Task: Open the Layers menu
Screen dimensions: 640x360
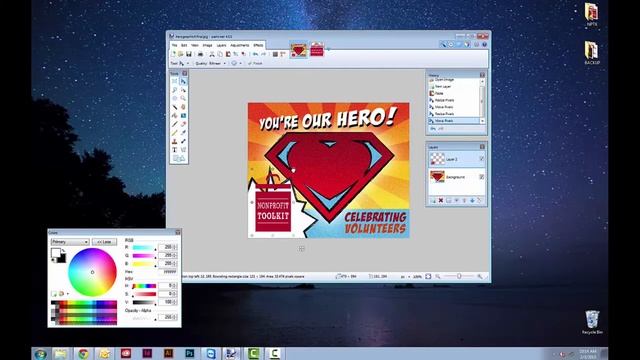Action: (x=221, y=45)
